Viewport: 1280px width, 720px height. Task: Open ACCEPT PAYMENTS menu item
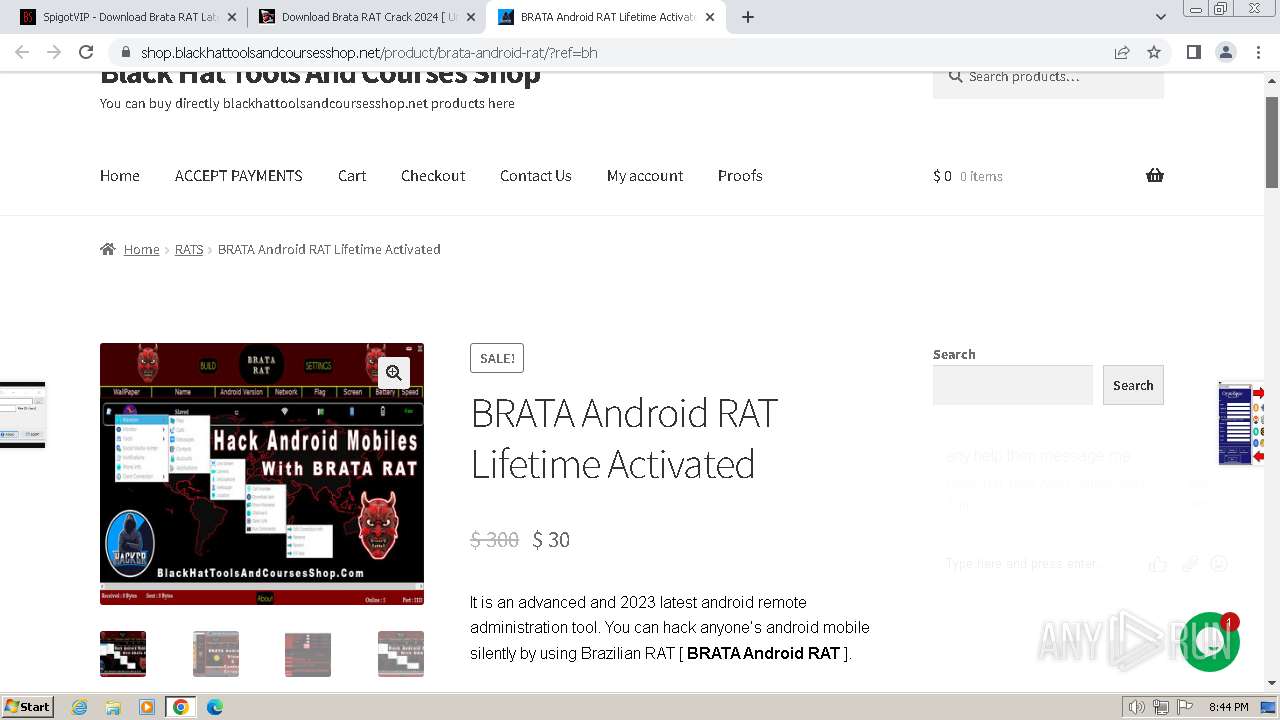[x=238, y=175]
